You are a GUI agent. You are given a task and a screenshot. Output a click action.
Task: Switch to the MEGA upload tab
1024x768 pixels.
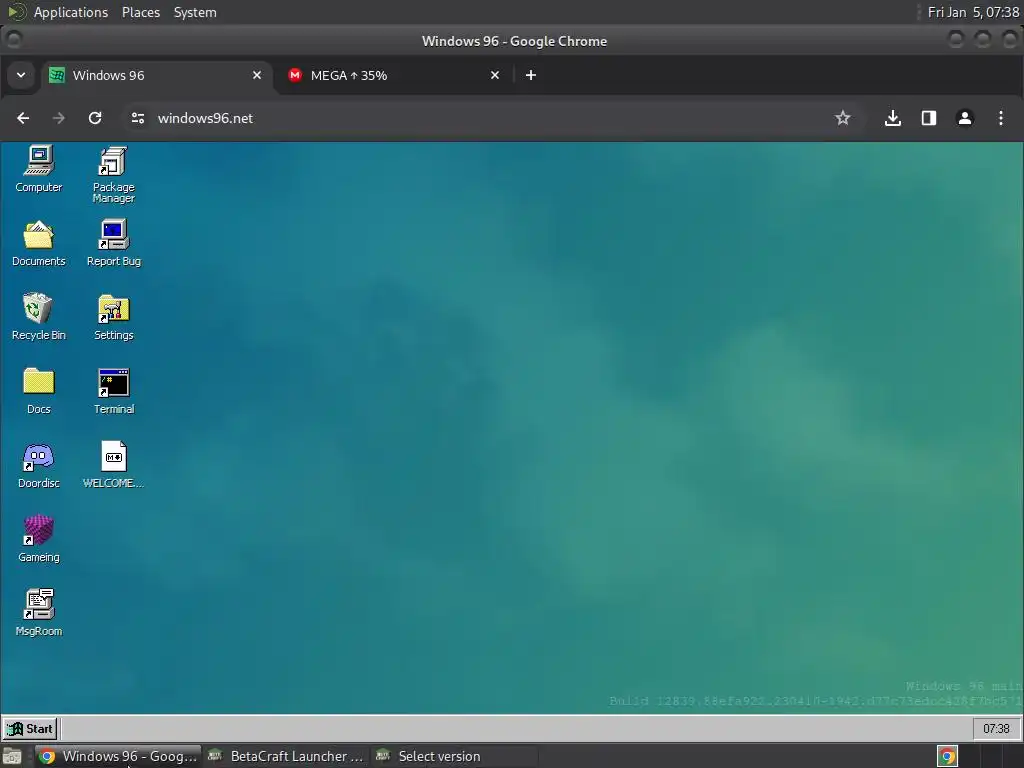[x=394, y=75]
